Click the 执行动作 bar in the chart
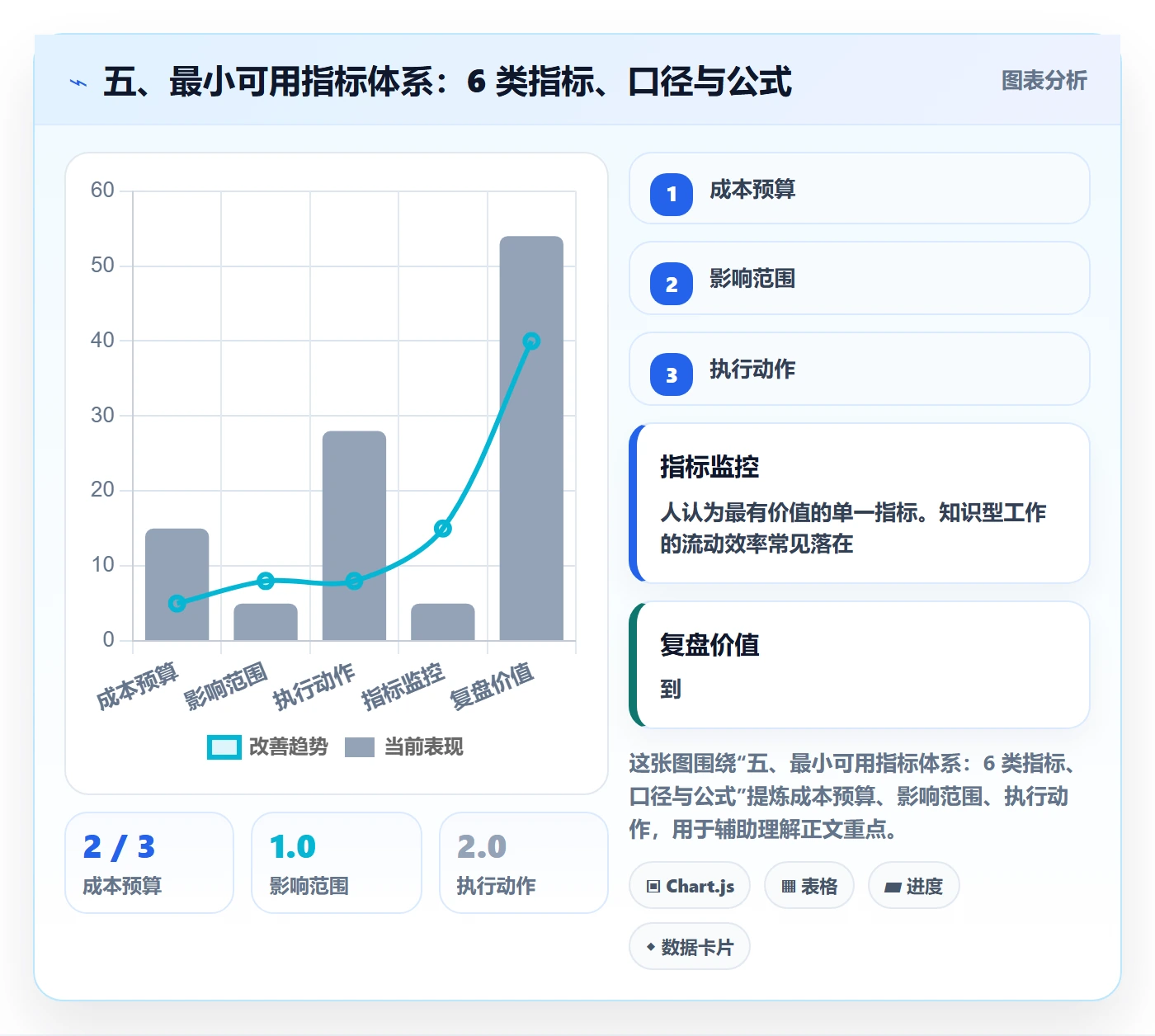Screen dimensions: 1155x1036 (x=354, y=535)
